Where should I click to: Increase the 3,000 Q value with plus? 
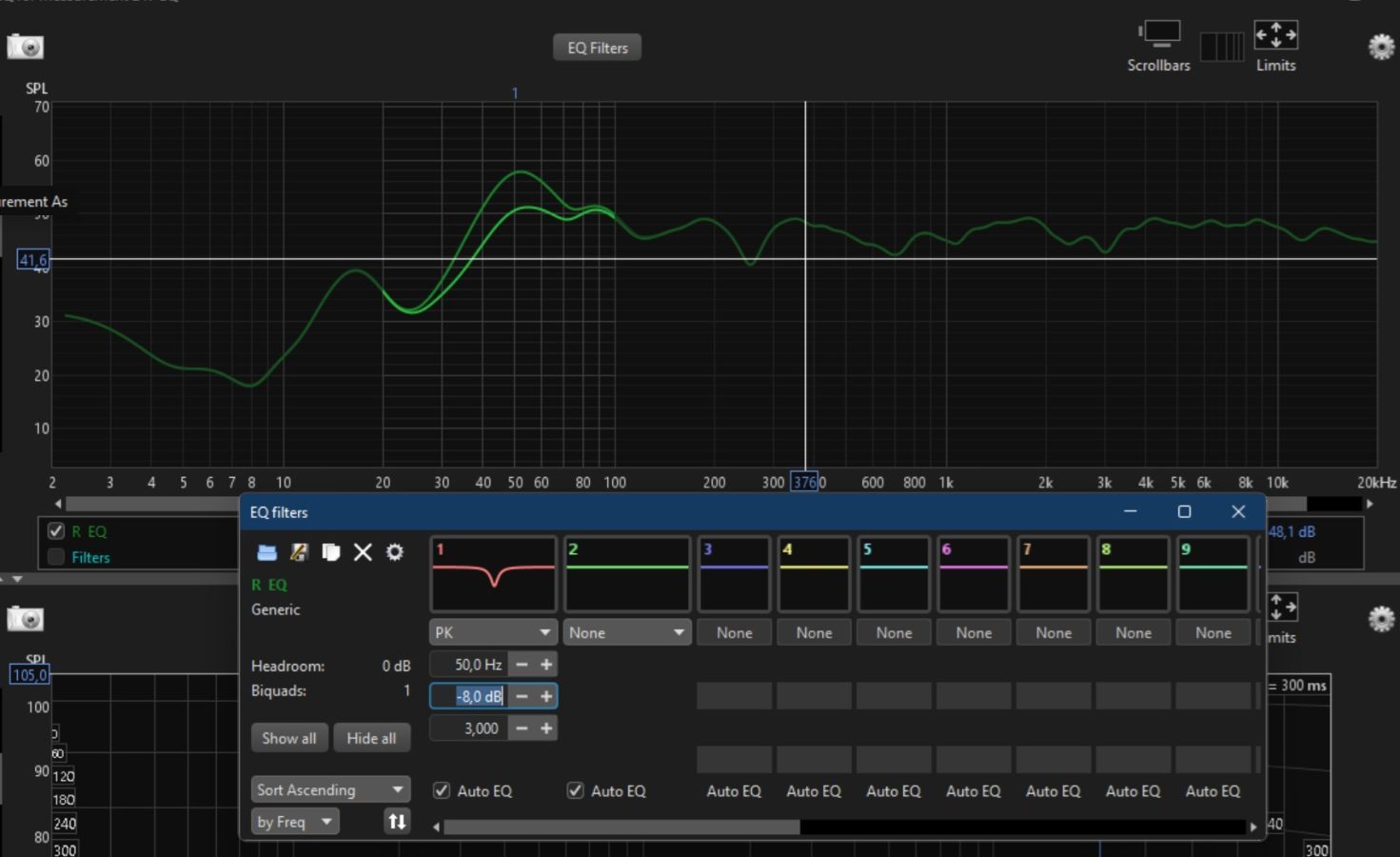[x=546, y=728]
